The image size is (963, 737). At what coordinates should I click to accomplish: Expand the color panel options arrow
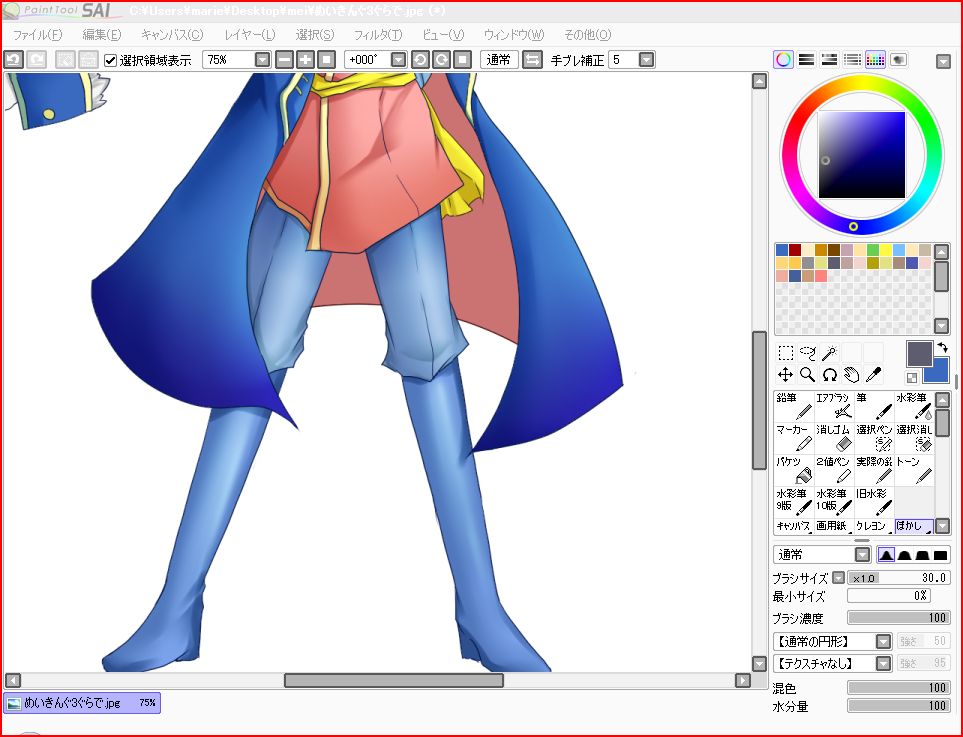(x=943, y=61)
